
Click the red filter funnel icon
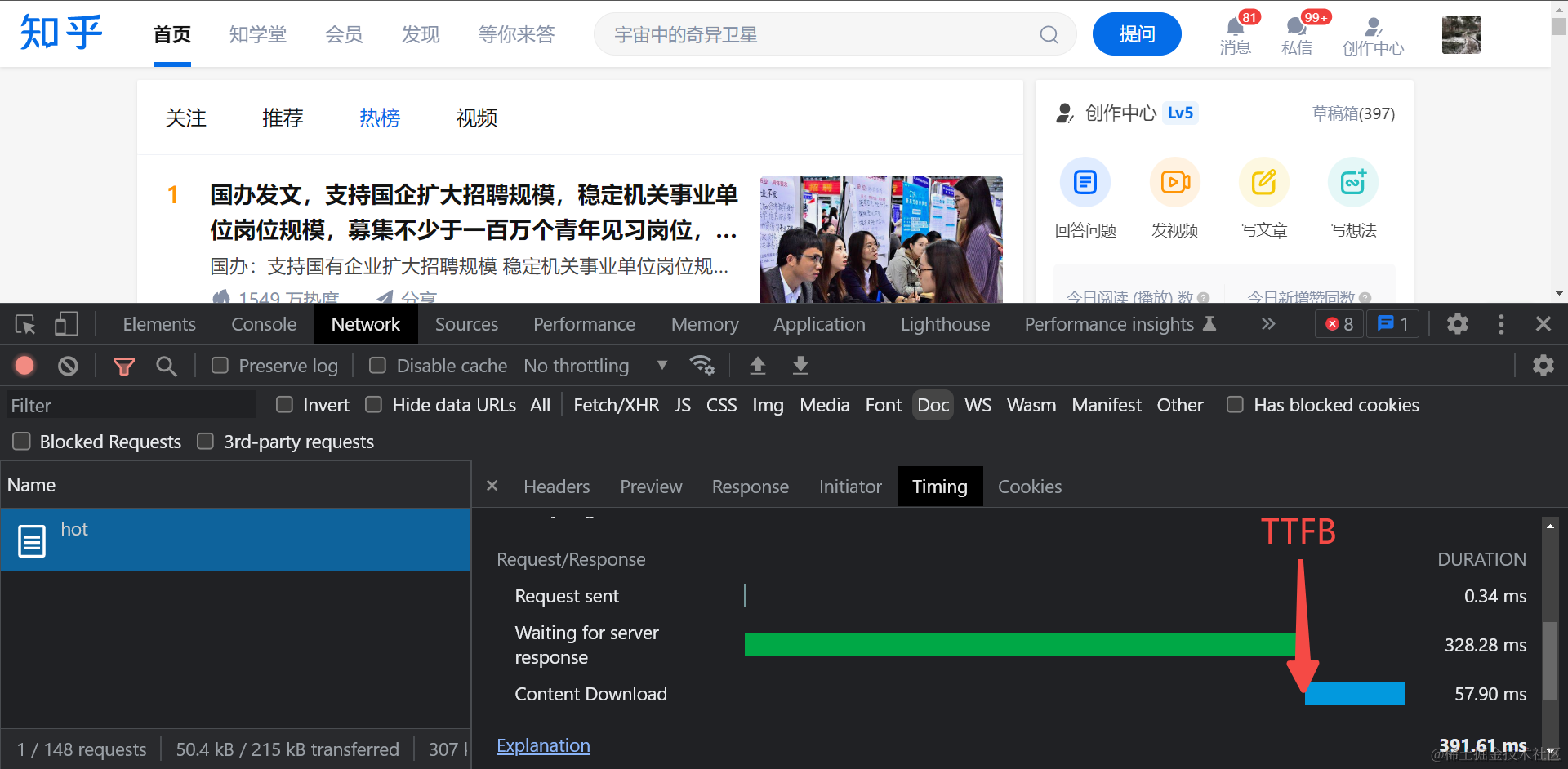point(124,366)
